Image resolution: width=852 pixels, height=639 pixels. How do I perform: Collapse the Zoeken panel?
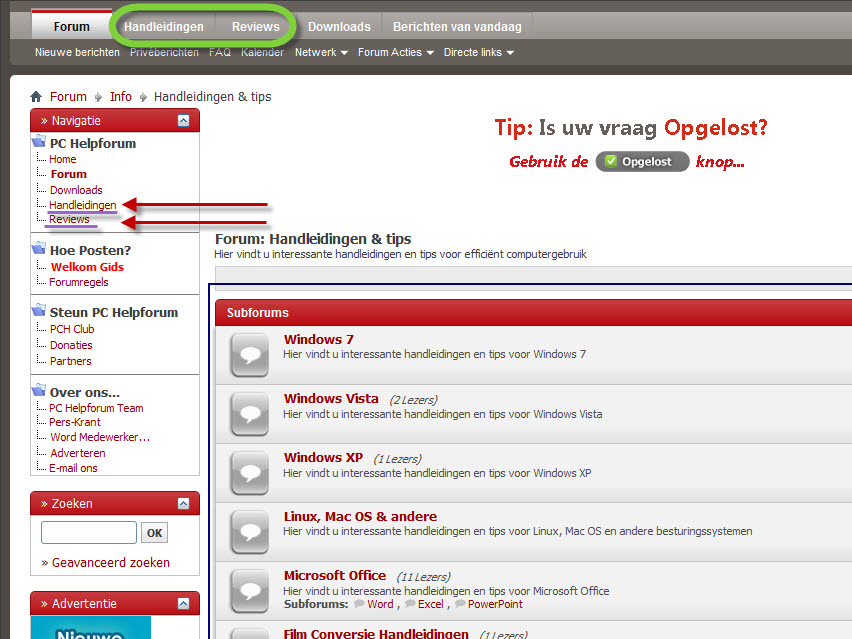(x=184, y=504)
